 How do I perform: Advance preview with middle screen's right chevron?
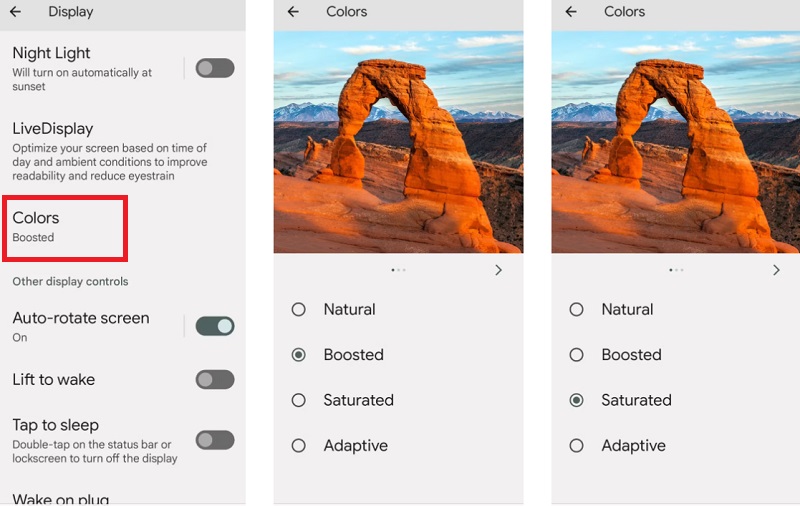pyautogui.click(x=498, y=270)
